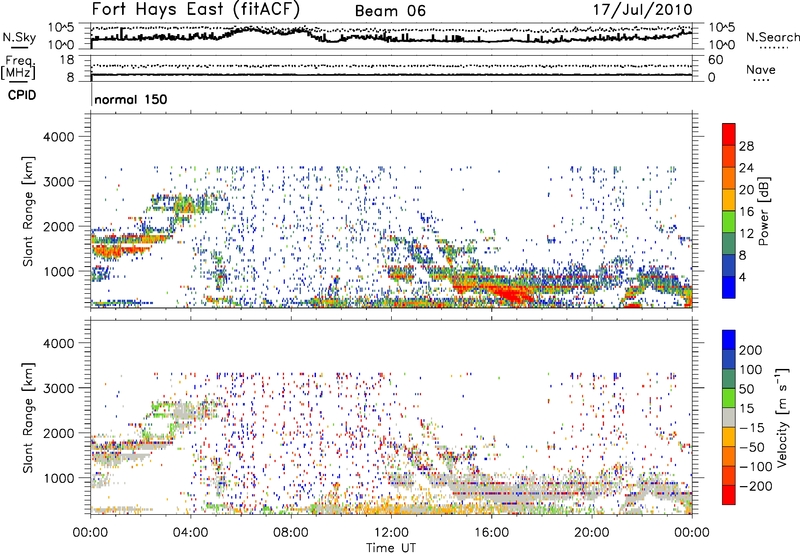Click the gray band of the Velocity color bar
The width and height of the screenshot is (800, 554).
(729, 418)
